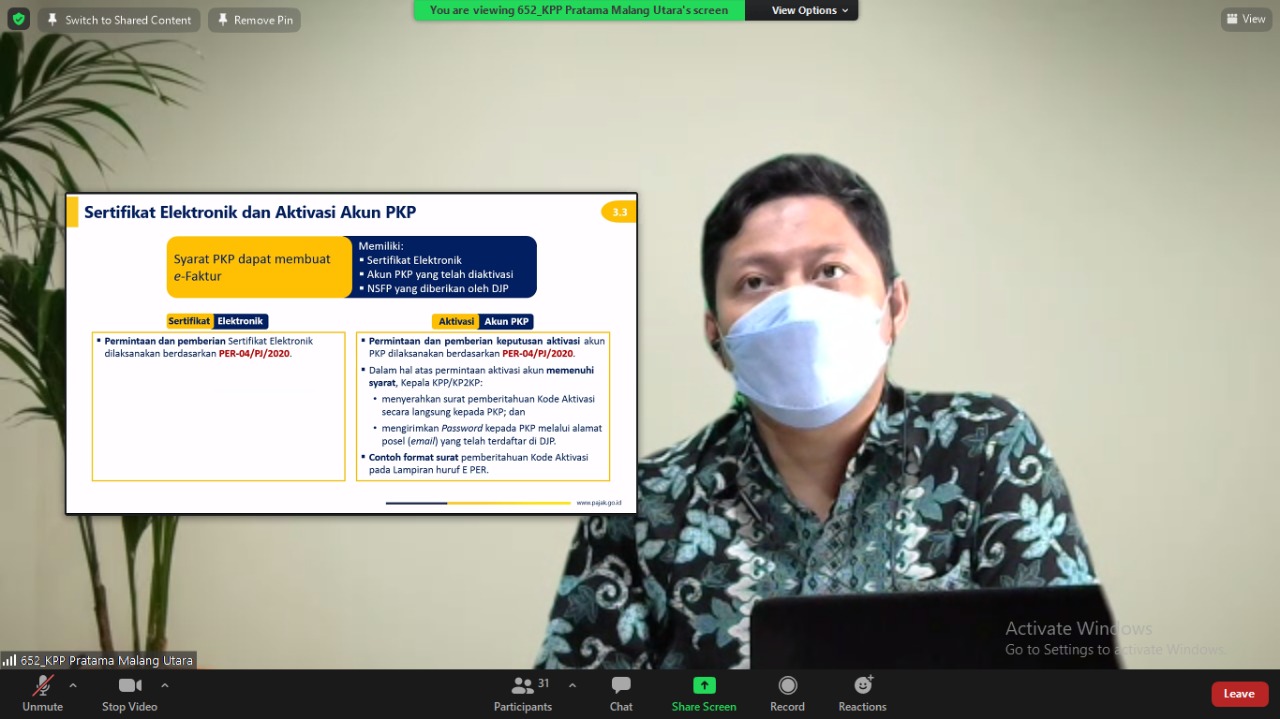Viewport: 1280px width, 719px height.
Task: Open the Chat bubble icon
Action: [621, 686]
